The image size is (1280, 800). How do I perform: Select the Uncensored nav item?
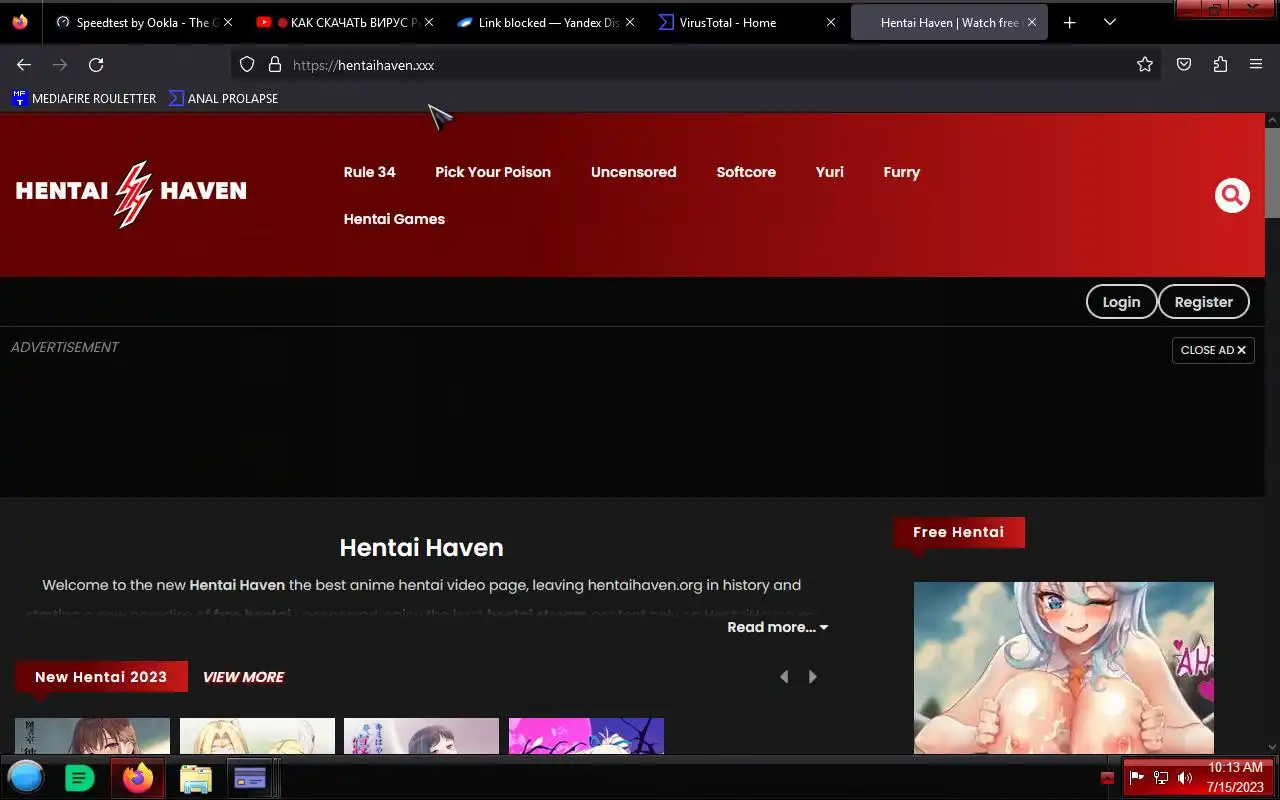[633, 172]
